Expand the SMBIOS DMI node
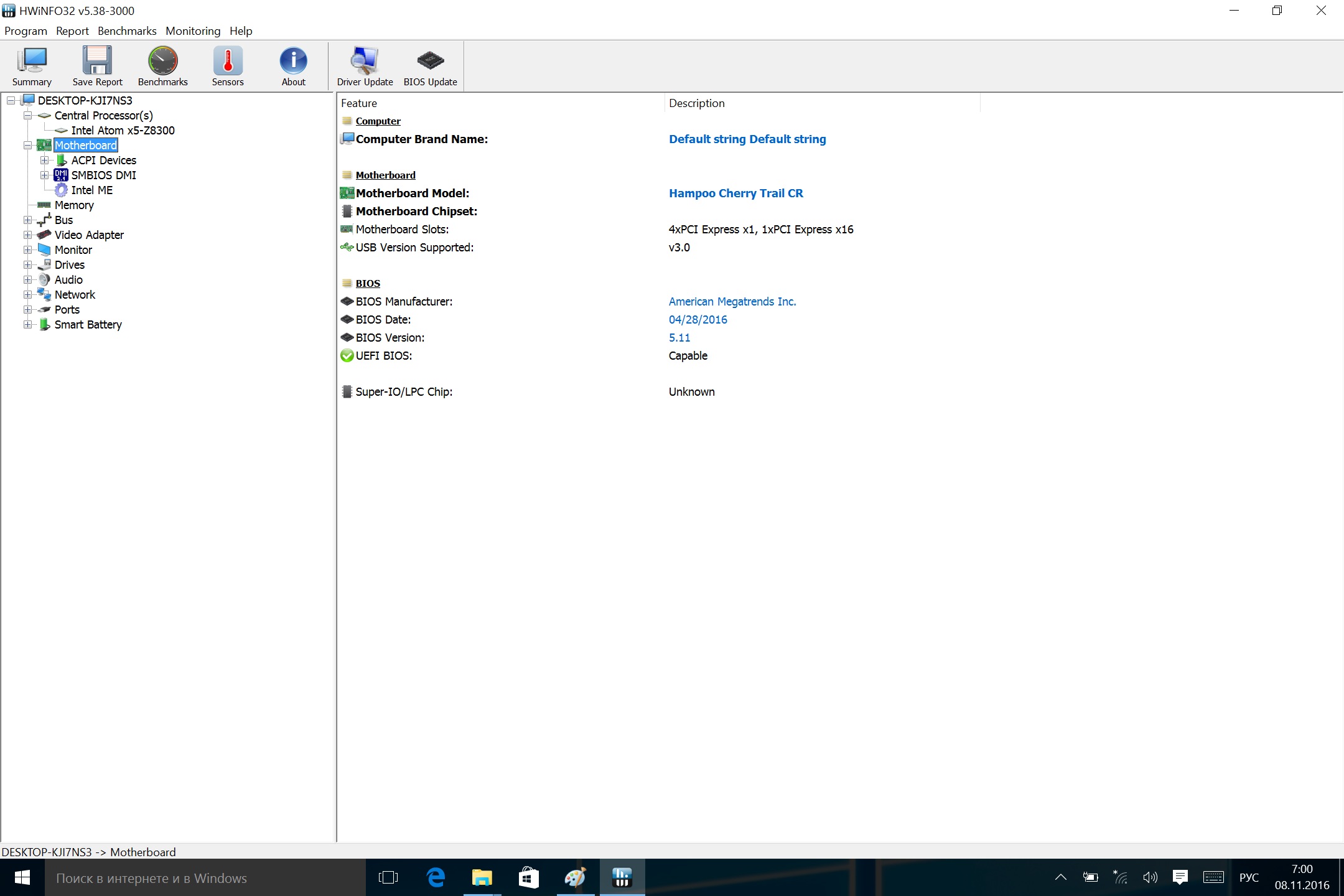The image size is (1344, 896). [44, 175]
